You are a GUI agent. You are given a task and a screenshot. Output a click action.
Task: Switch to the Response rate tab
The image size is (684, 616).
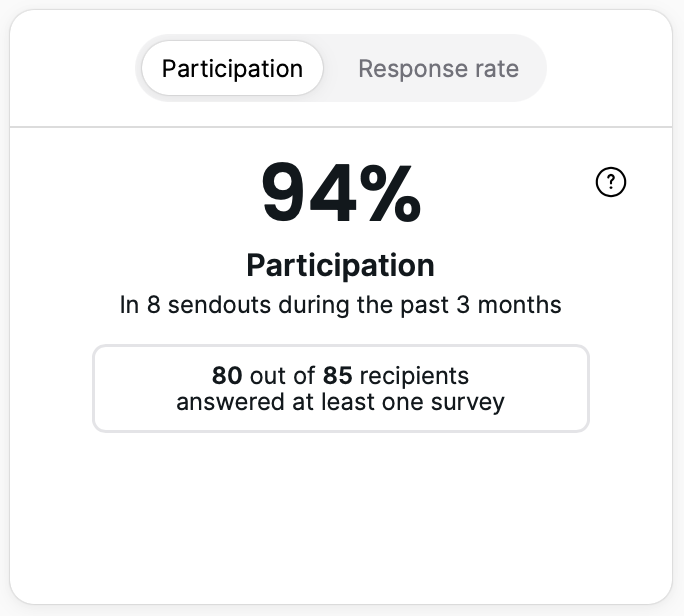tap(438, 69)
